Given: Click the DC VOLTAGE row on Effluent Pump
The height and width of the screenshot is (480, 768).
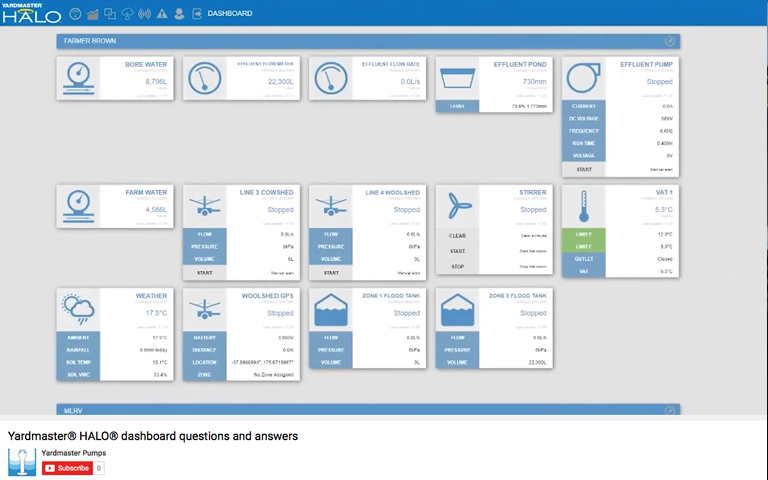Looking at the screenshot, I should (621, 119).
